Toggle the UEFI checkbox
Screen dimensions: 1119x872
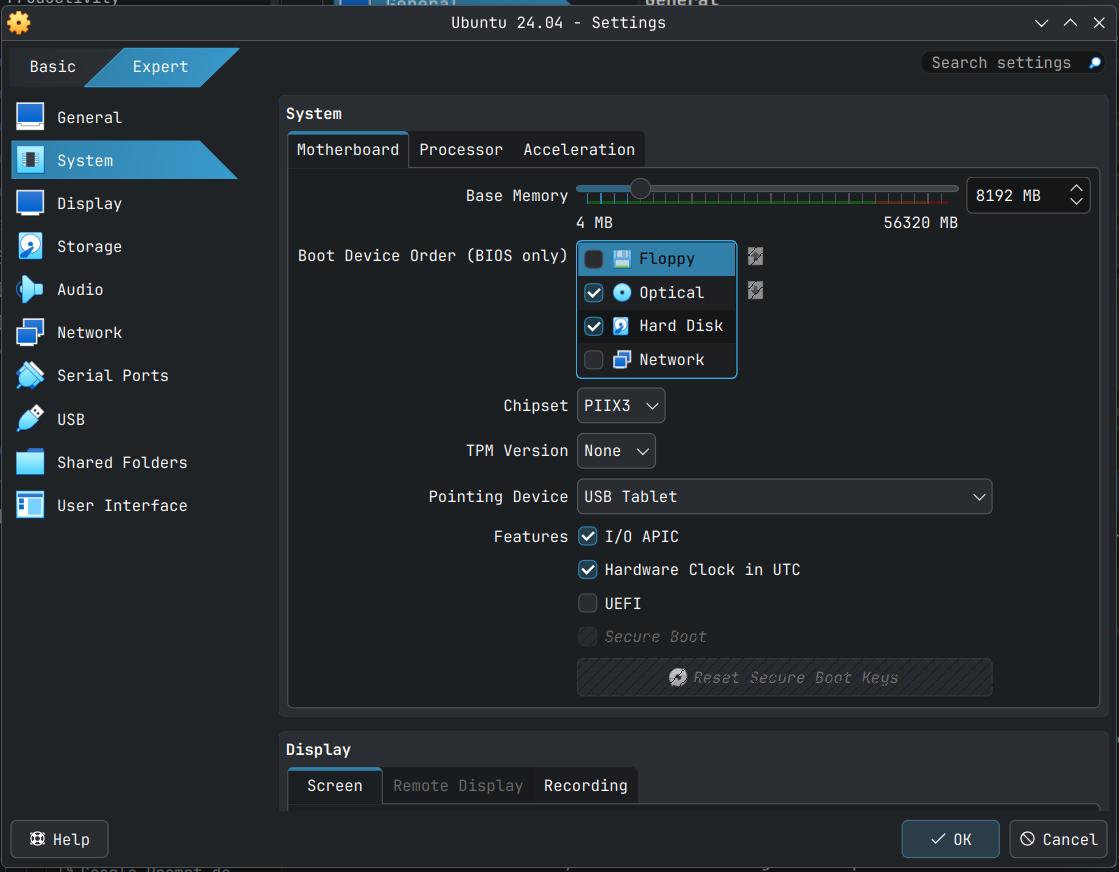click(588, 603)
